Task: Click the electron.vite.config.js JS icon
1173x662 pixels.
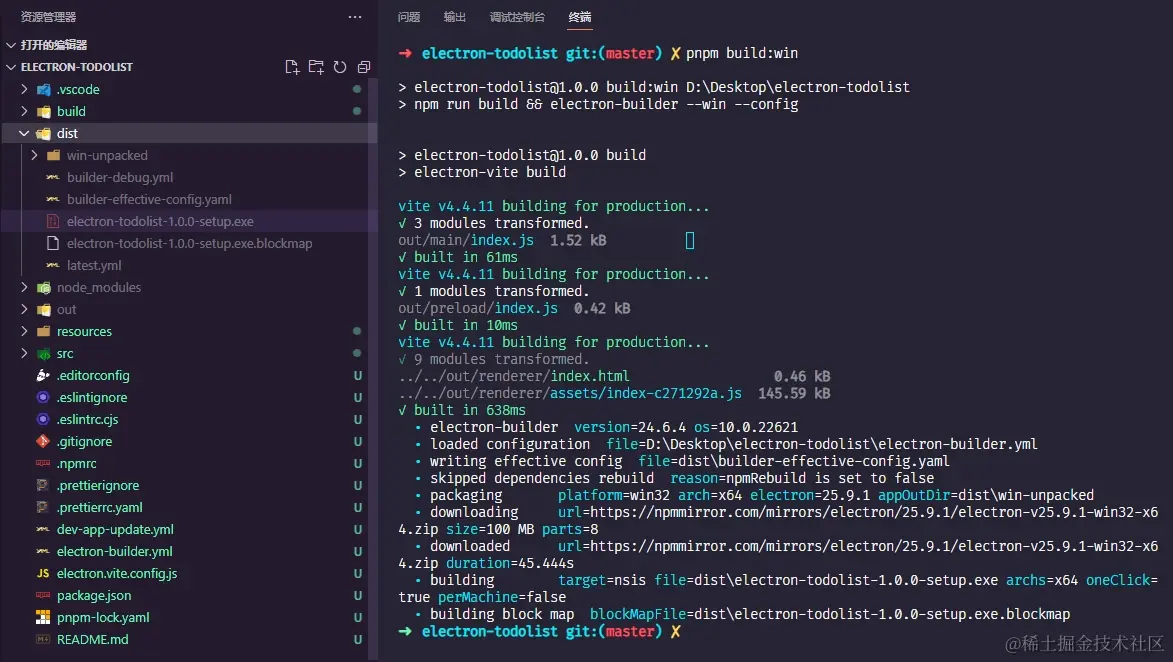Action: coord(43,574)
